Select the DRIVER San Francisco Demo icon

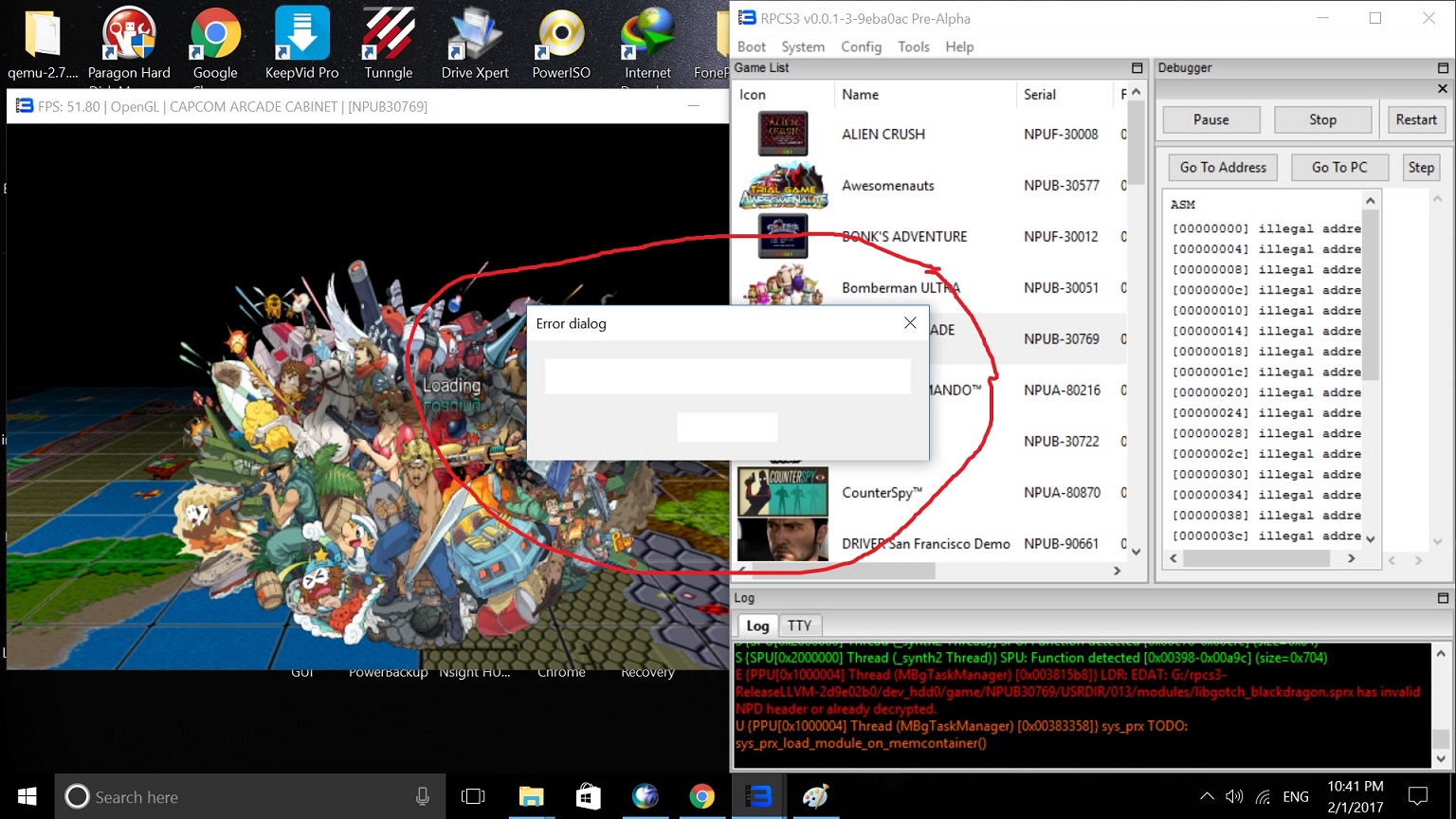[783, 540]
